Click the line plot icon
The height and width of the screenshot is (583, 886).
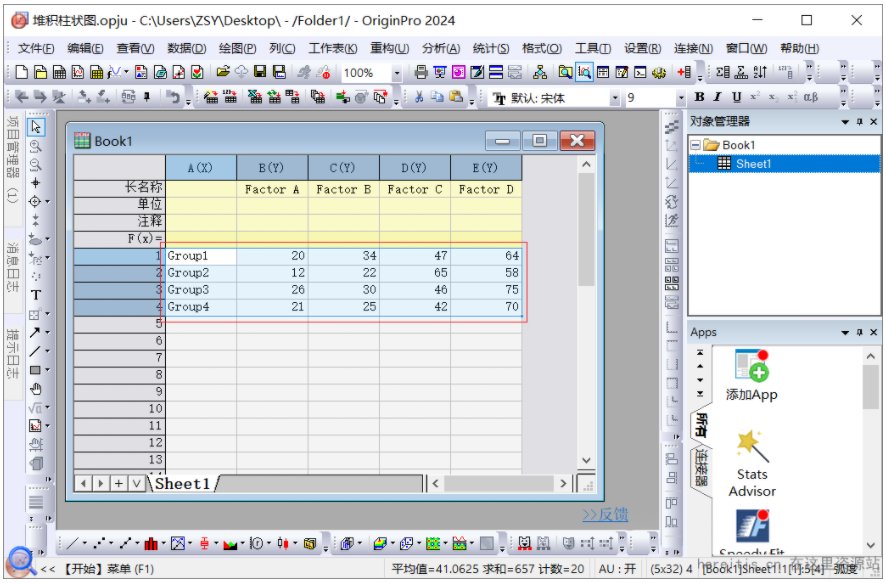(73, 543)
